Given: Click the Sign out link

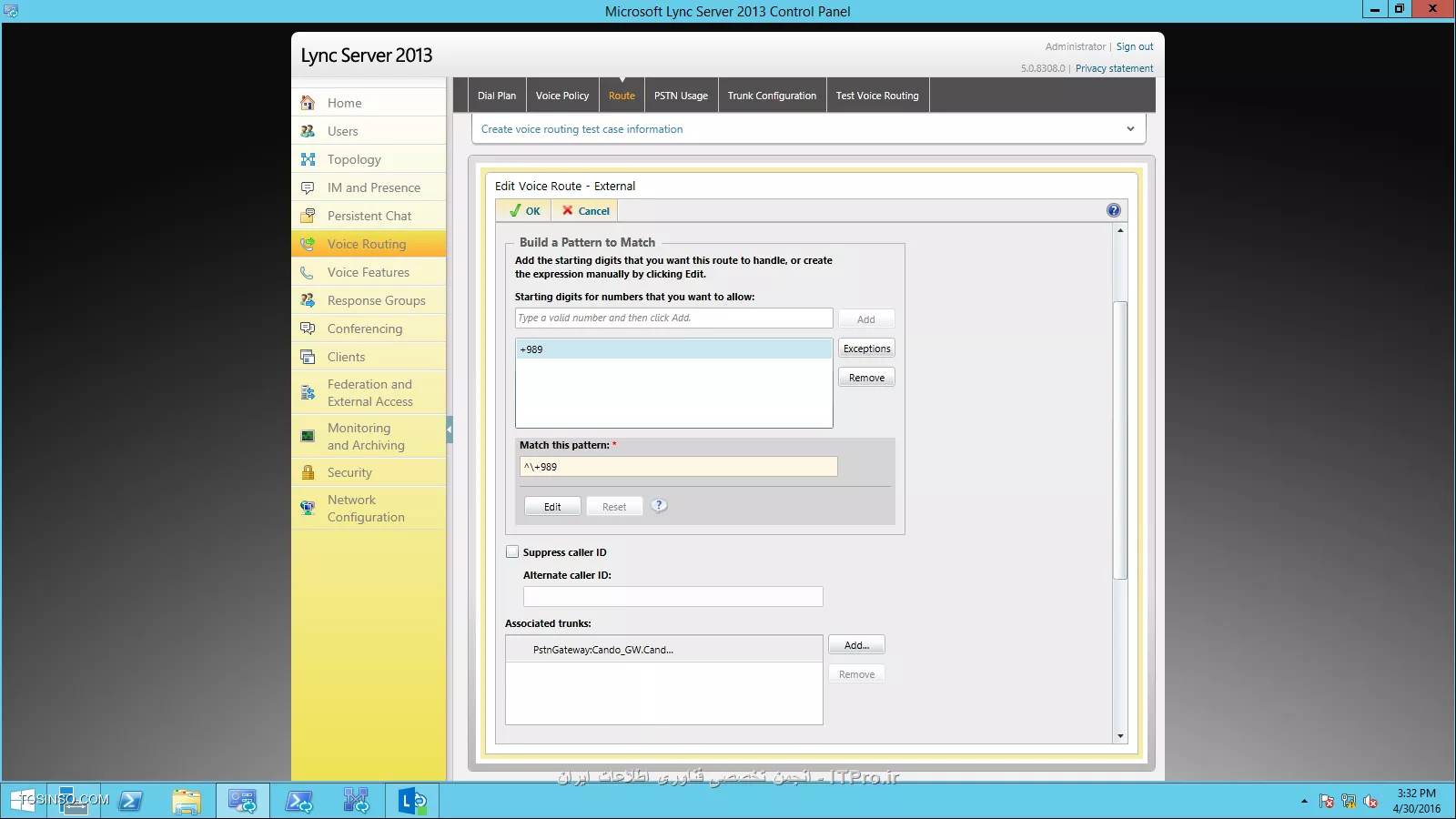Looking at the screenshot, I should (1135, 46).
